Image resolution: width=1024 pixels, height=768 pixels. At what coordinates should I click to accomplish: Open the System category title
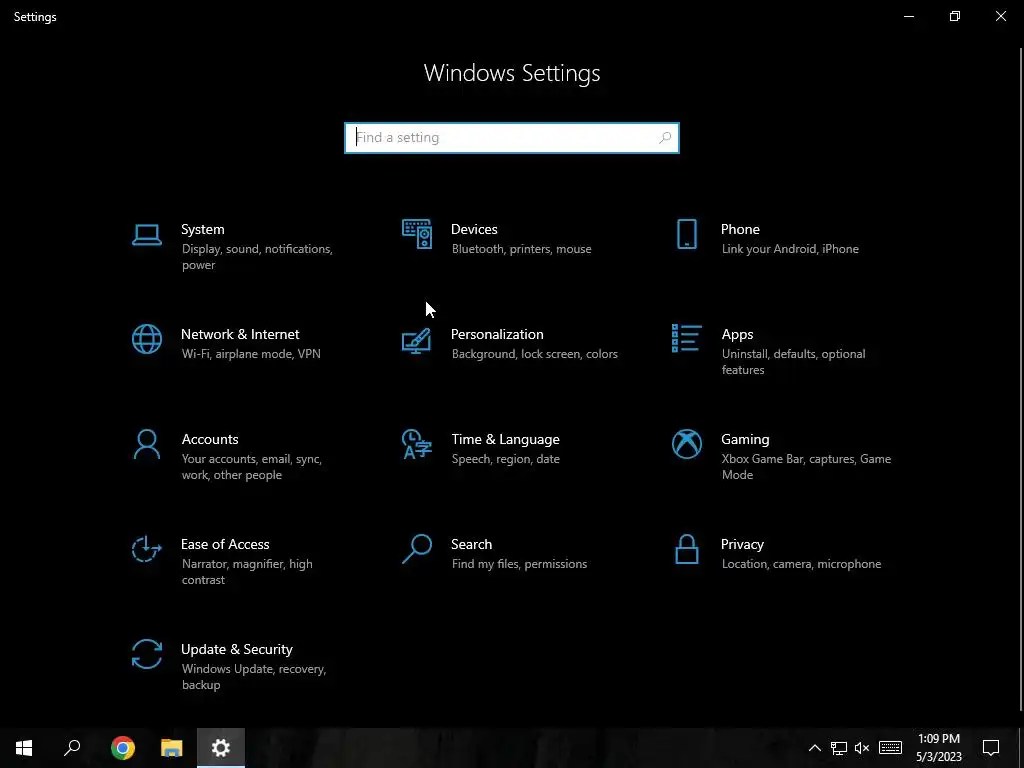(x=202, y=229)
